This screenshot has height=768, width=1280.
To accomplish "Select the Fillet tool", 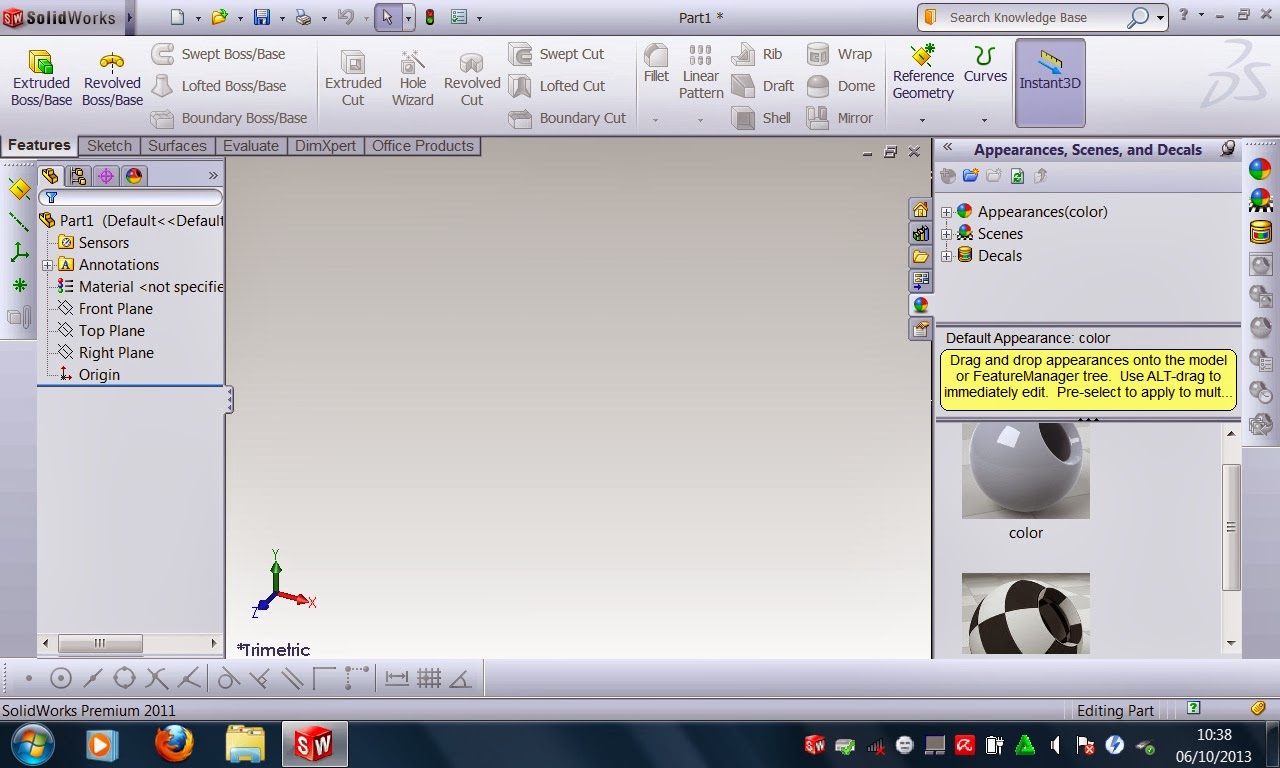I will [656, 64].
